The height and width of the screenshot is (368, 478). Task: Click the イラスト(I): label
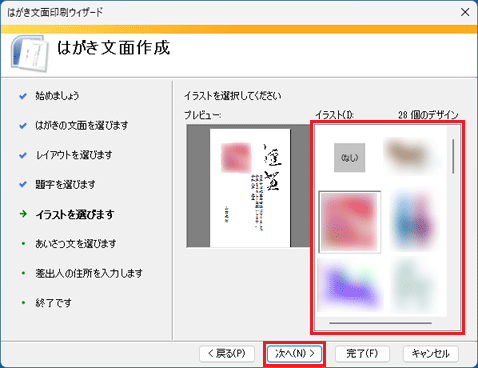click(x=335, y=115)
